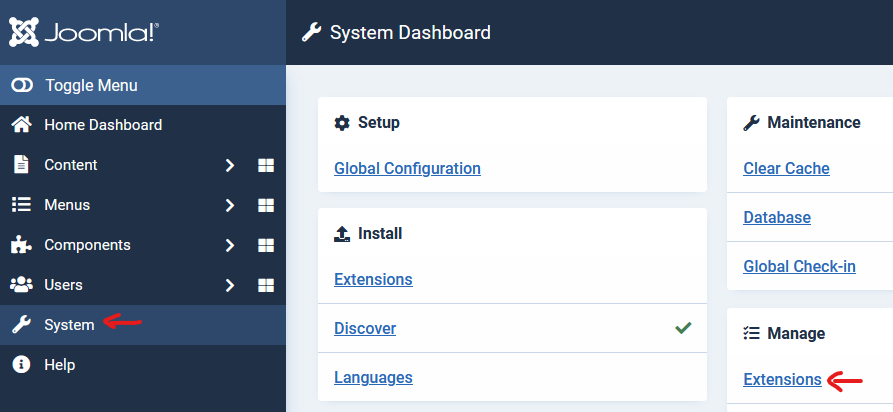
Task: Open the Components dashboard grid icon
Action: (266, 245)
